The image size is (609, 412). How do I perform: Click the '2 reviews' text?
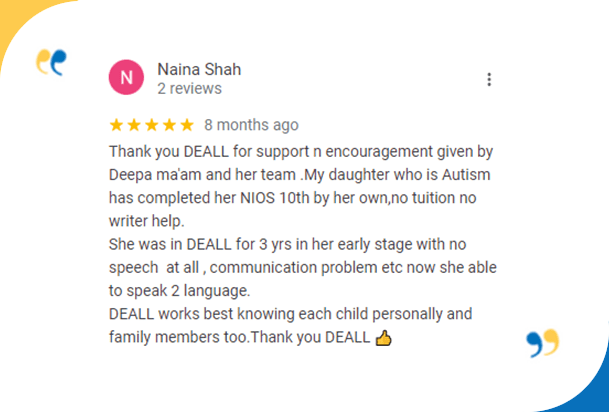(x=190, y=88)
